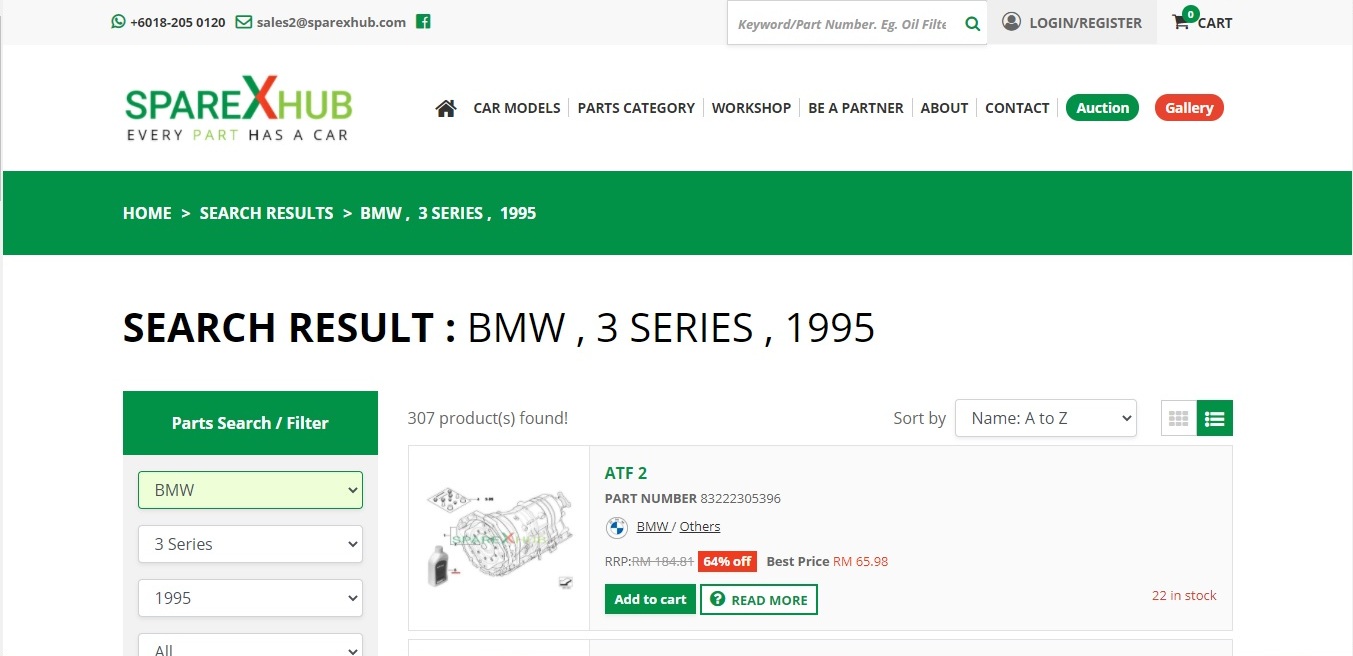Viewport: 1353px width, 656px height.
Task: Click the keyword search input field
Action: 842,24
